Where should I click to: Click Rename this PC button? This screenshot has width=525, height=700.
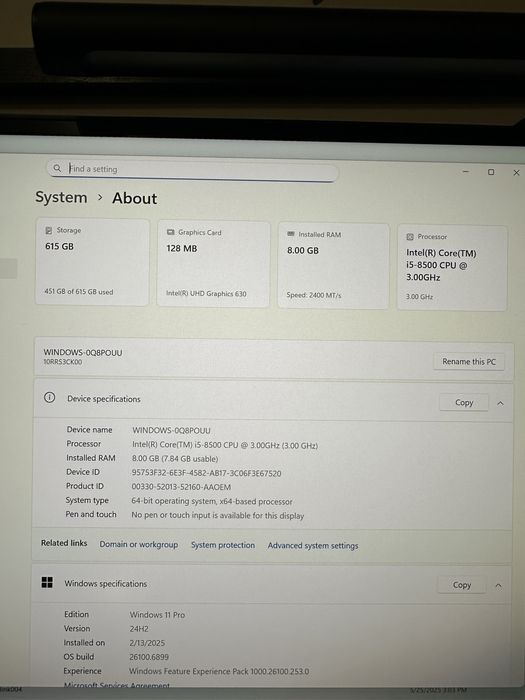(x=469, y=362)
